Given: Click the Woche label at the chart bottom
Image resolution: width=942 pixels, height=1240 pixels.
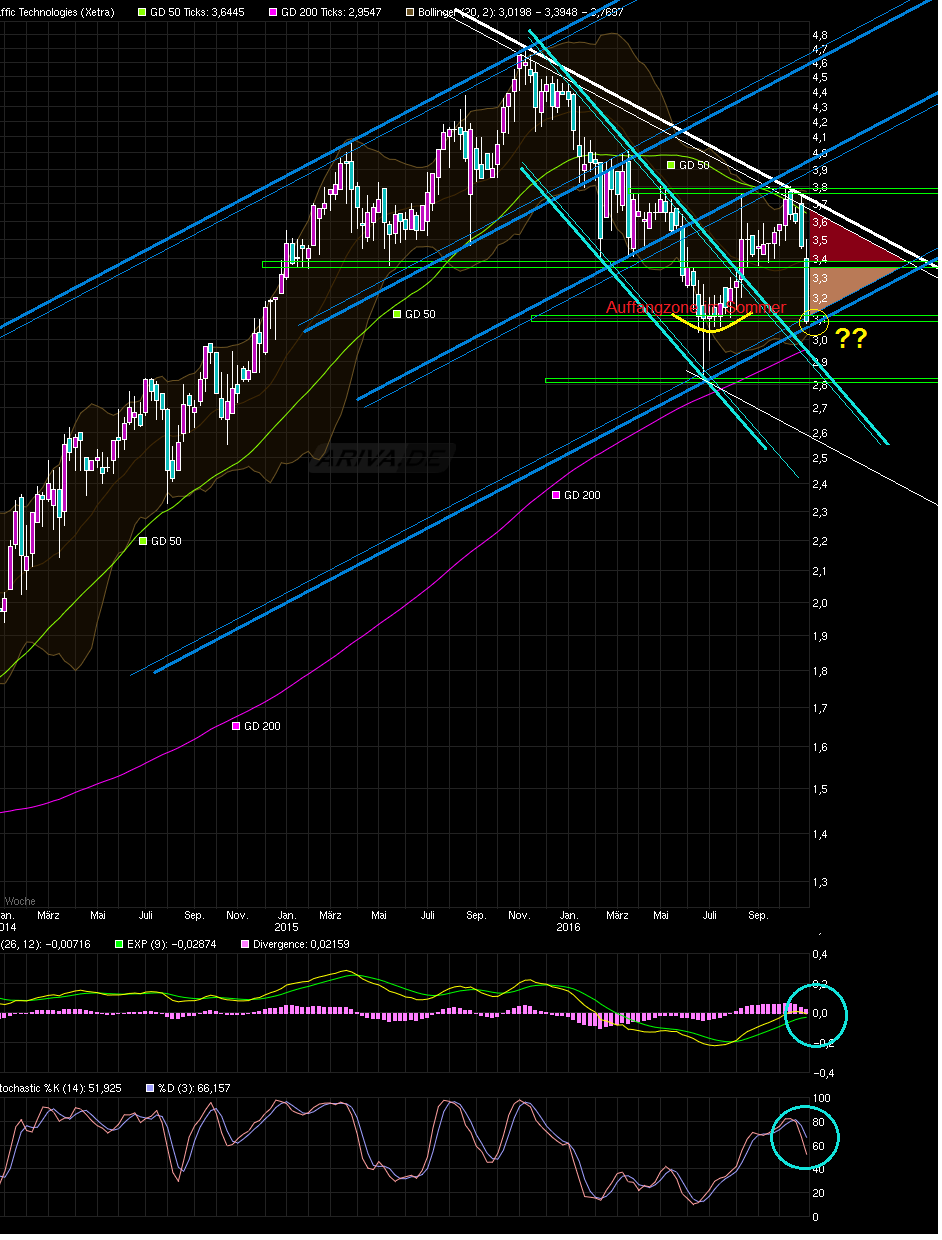Looking at the screenshot, I should click(20, 901).
